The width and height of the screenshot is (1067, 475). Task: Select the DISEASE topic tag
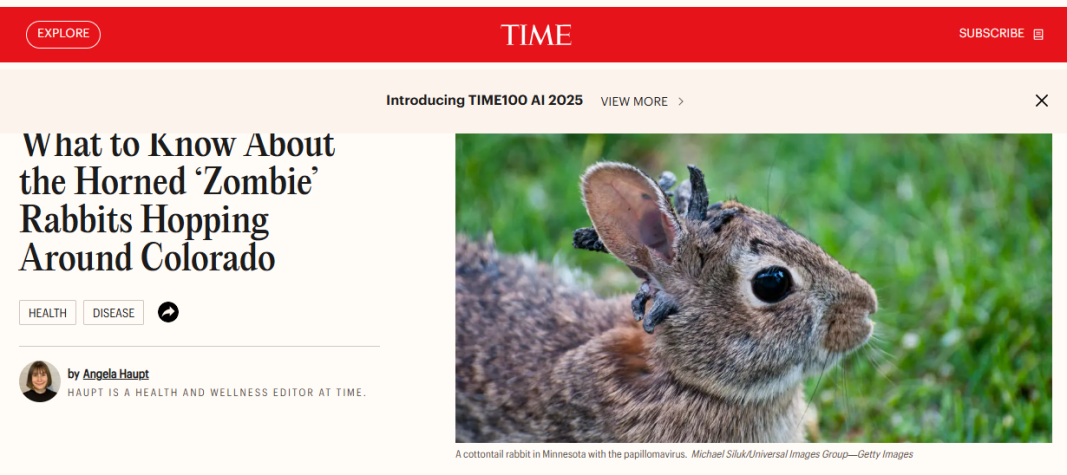pos(114,312)
